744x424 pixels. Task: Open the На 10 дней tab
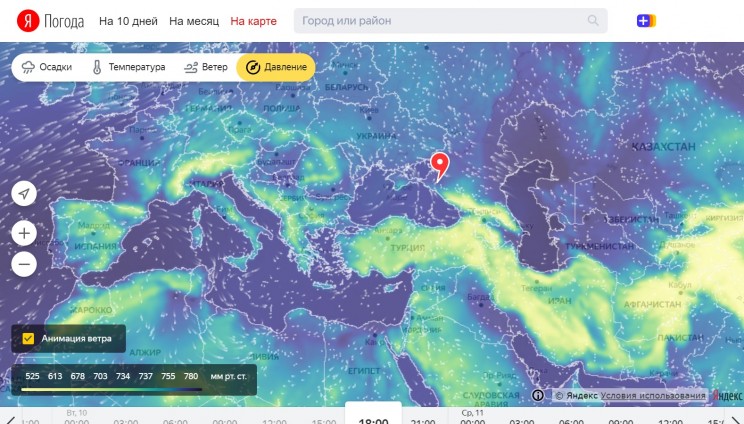pos(128,21)
